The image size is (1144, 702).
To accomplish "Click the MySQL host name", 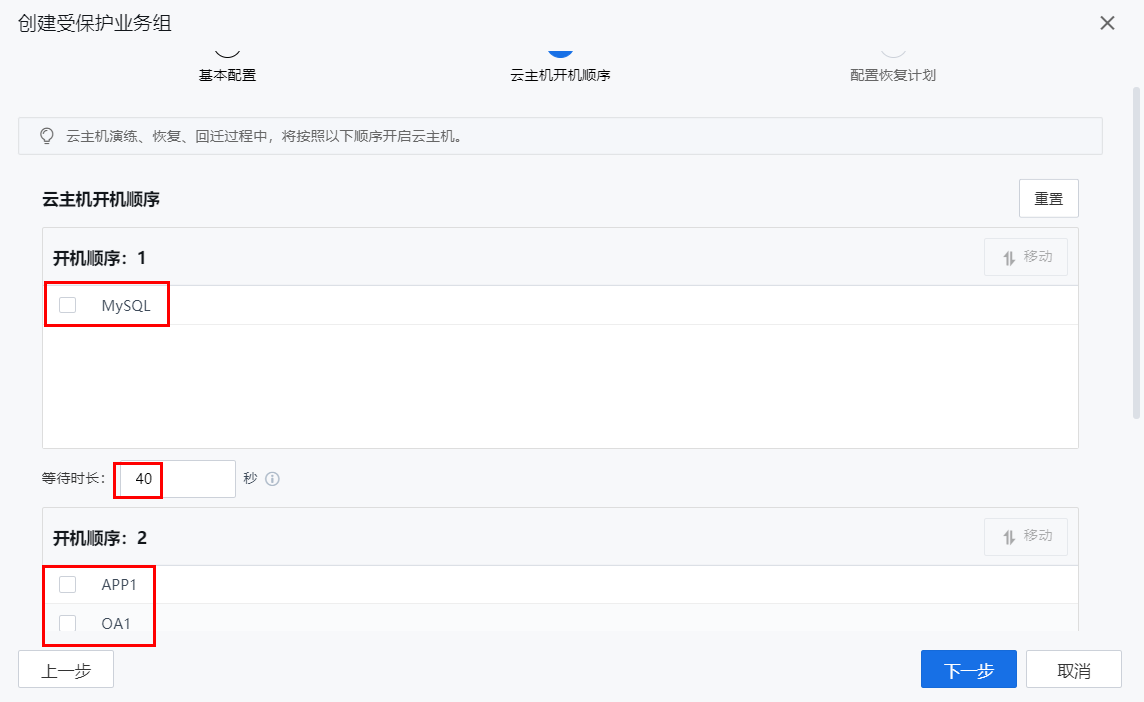I will (x=126, y=305).
